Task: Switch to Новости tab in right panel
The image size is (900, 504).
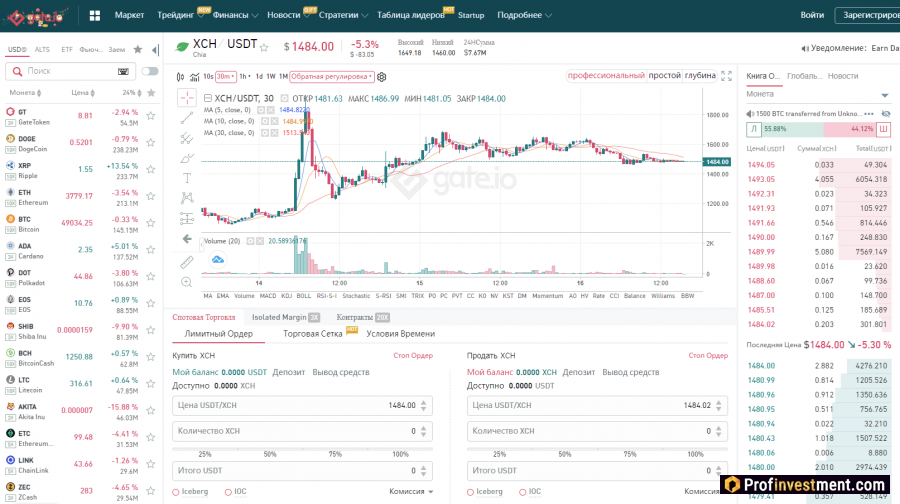Action: [843, 76]
